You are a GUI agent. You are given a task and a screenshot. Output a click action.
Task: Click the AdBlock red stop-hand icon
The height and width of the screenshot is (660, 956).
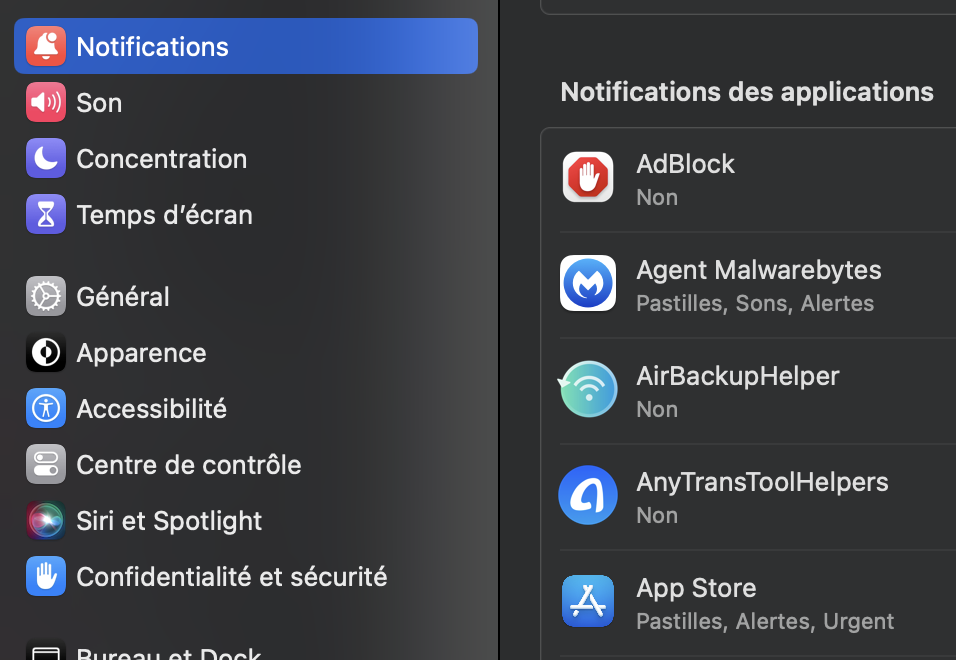pos(588,178)
